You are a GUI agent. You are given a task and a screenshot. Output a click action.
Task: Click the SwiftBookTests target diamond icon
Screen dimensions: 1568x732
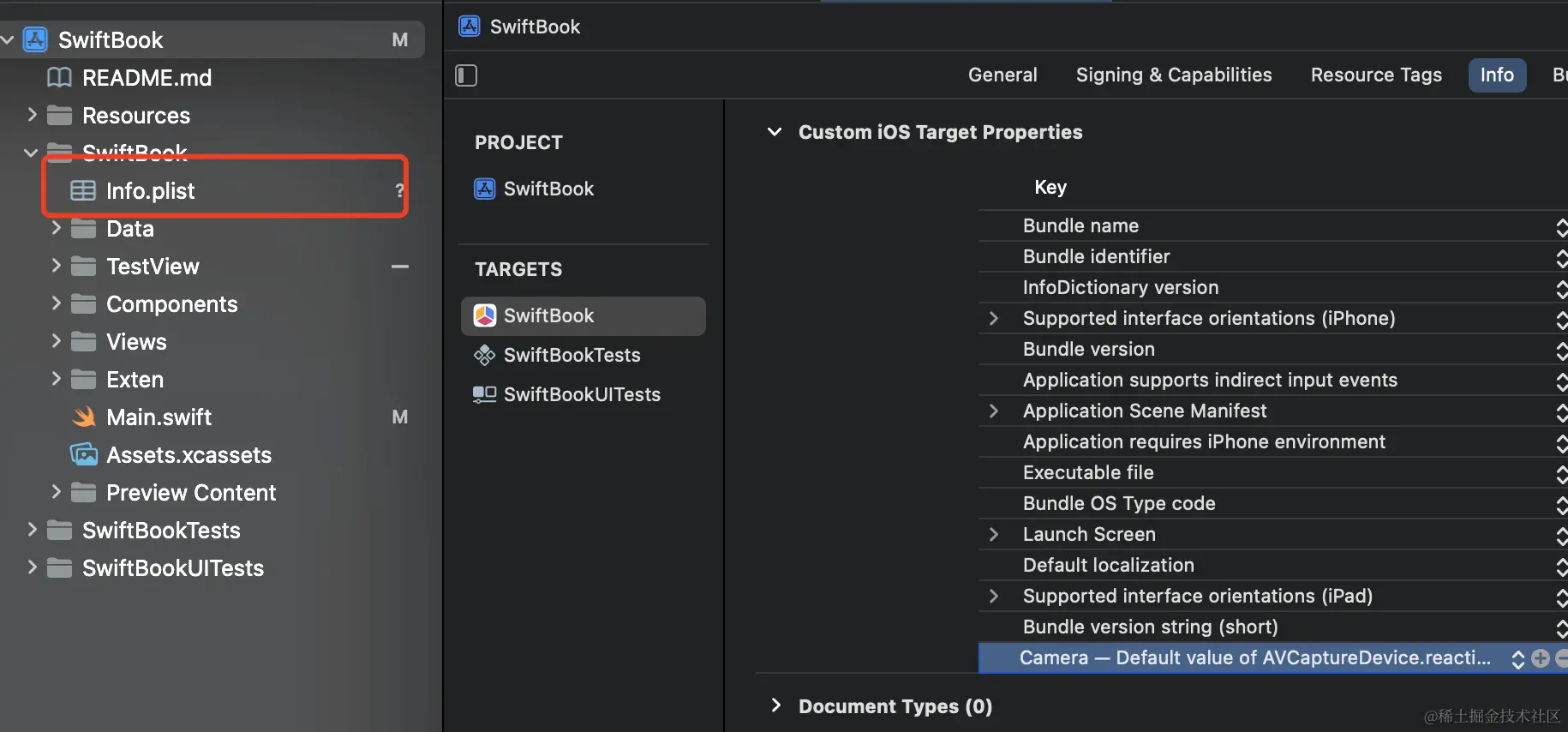coord(485,355)
